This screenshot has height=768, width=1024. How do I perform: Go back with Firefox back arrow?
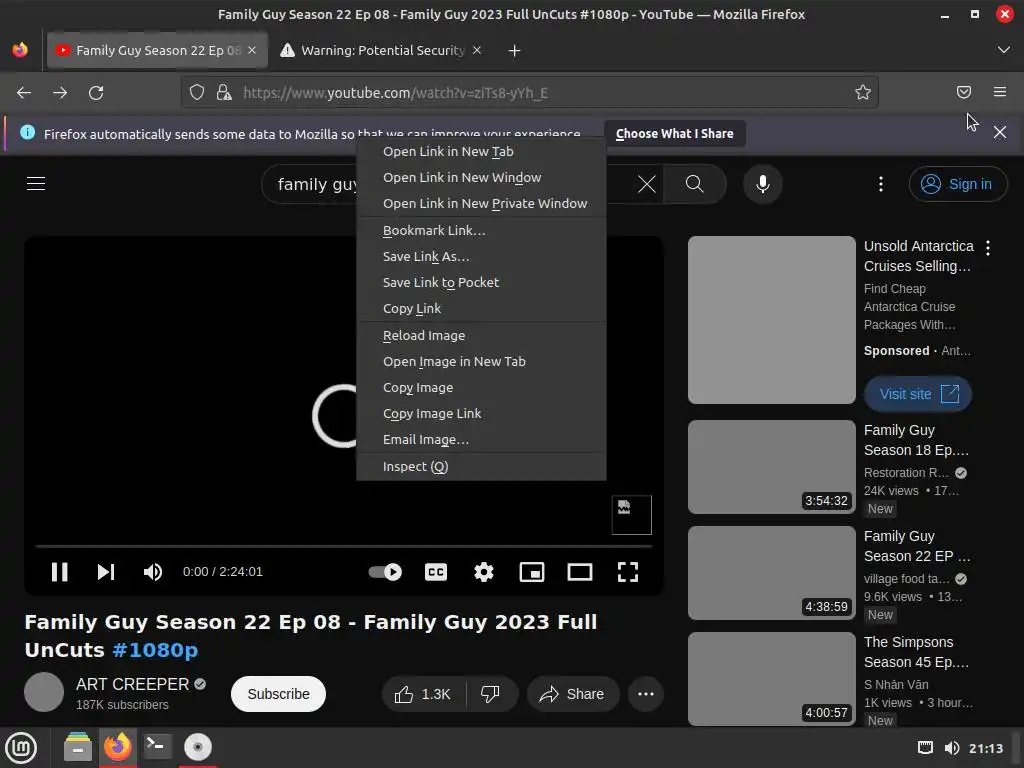point(24,93)
